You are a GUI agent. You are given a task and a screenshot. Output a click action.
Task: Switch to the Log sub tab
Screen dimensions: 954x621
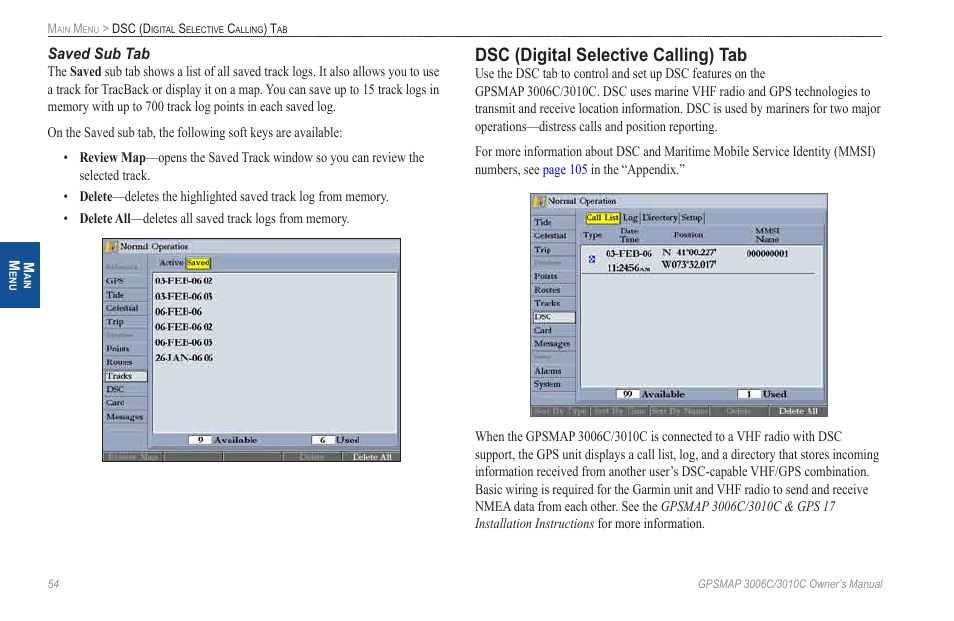click(x=630, y=218)
